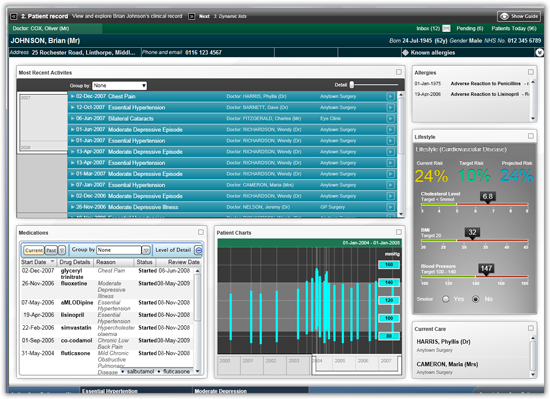
Task: Sort medications by Review Date column
Action: tap(179, 262)
